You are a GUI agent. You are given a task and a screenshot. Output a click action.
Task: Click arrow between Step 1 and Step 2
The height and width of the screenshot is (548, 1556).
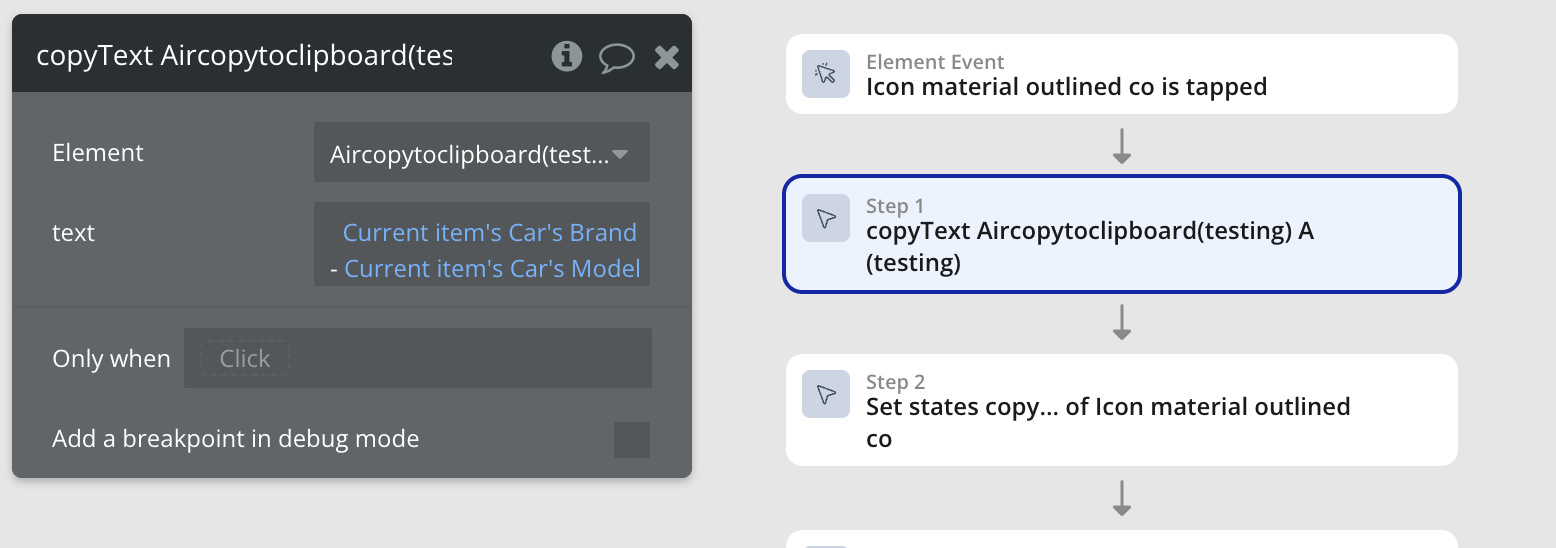pos(1122,322)
